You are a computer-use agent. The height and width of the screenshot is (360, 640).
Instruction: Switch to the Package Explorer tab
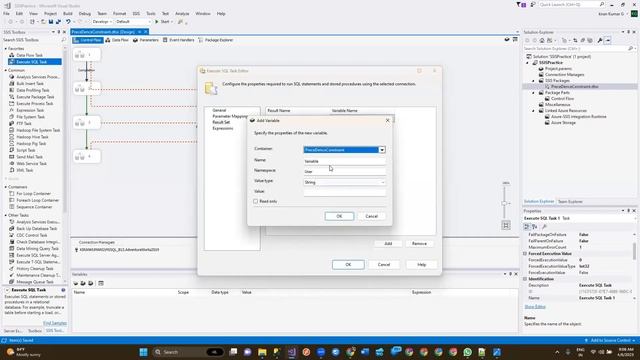coord(216,40)
